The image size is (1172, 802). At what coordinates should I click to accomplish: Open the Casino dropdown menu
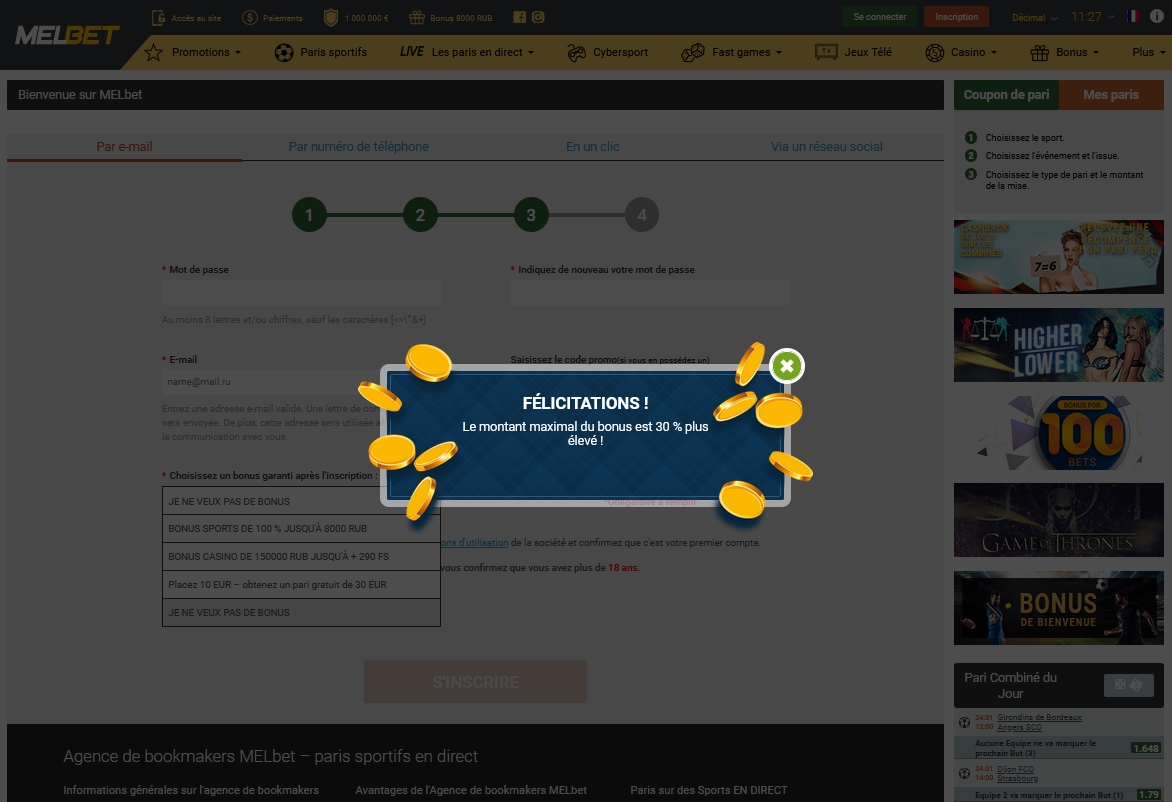point(974,52)
